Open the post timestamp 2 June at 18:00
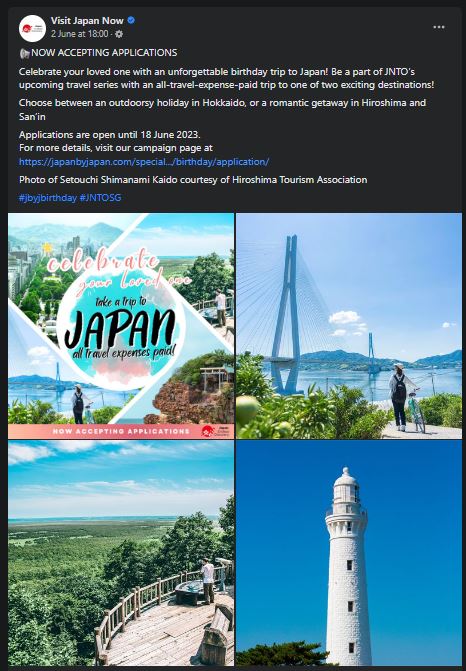Image resolution: width=466 pixels, height=671 pixels. tap(80, 34)
